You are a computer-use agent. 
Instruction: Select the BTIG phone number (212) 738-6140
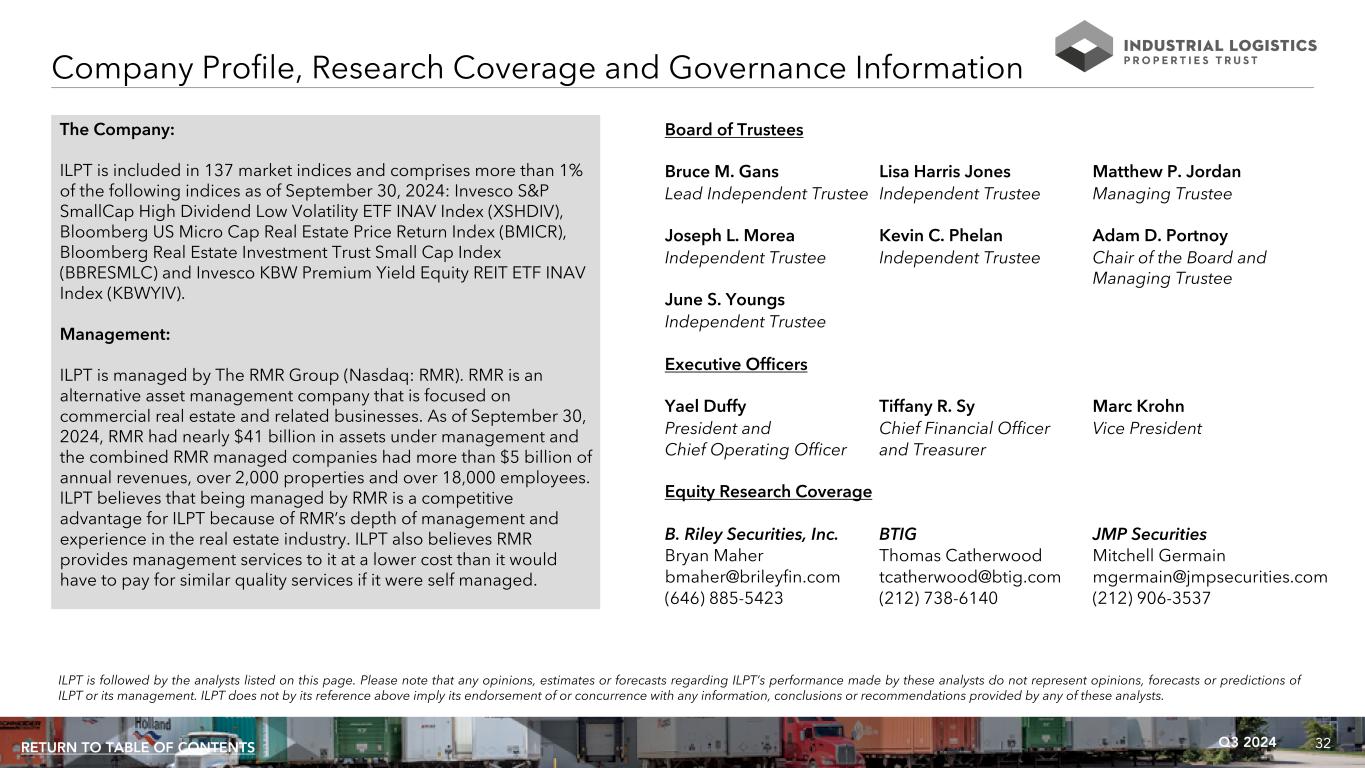pyautogui.click(x=938, y=599)
